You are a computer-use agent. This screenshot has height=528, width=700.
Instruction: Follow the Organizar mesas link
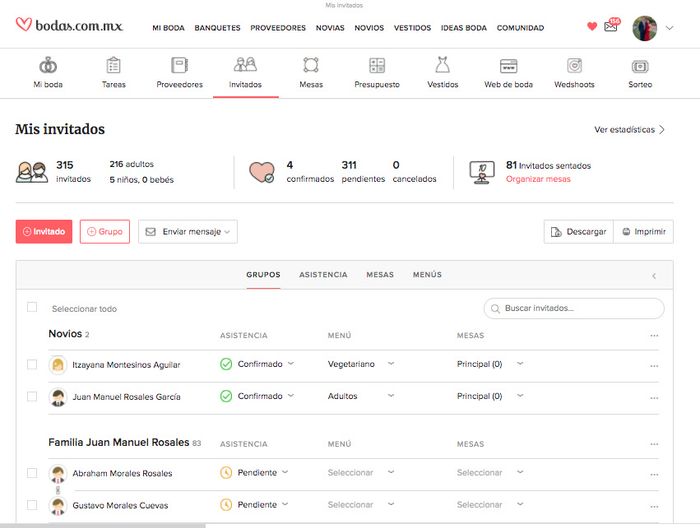538,179
